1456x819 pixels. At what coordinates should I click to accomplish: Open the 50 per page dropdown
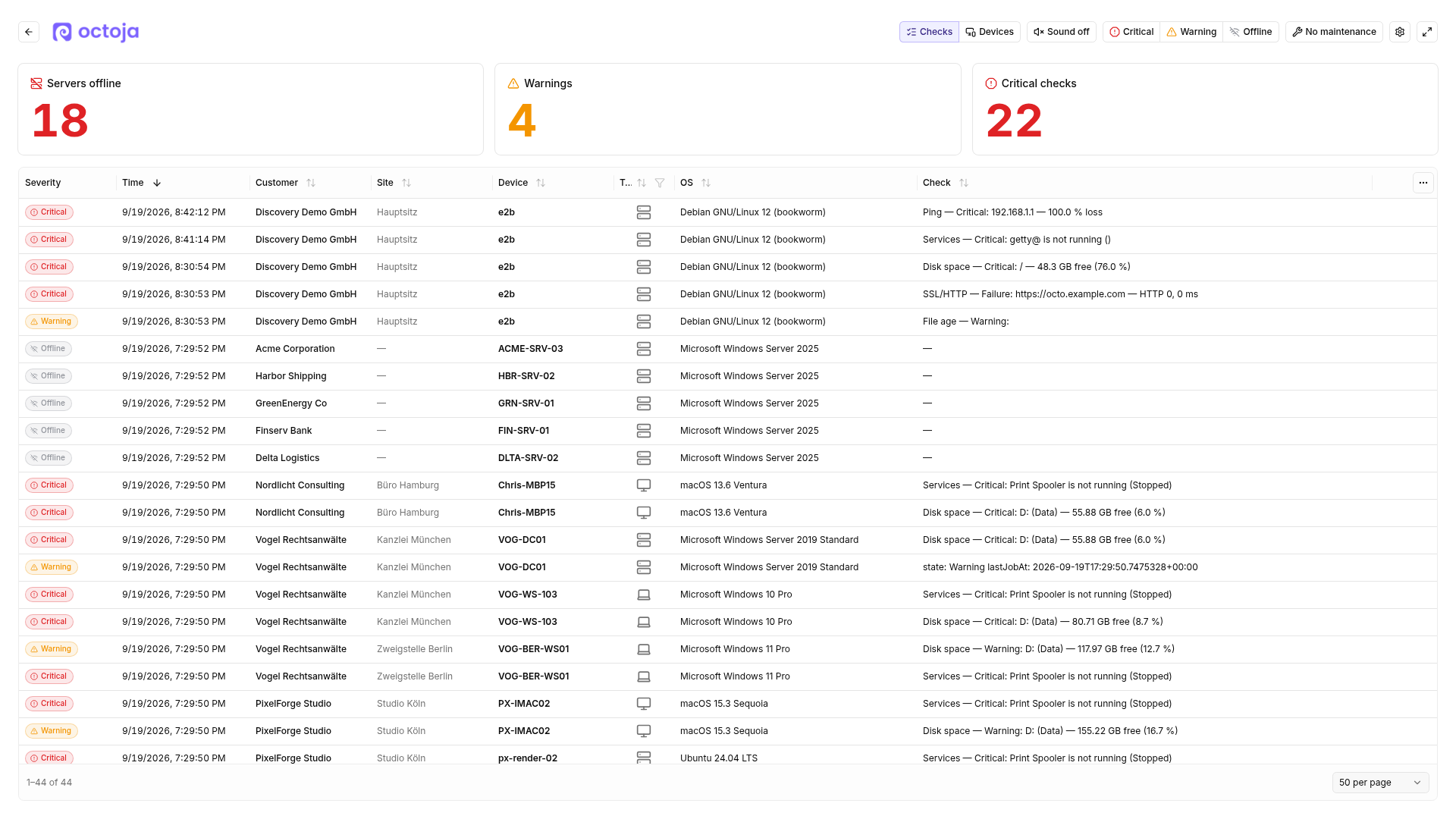[1380, 783]
